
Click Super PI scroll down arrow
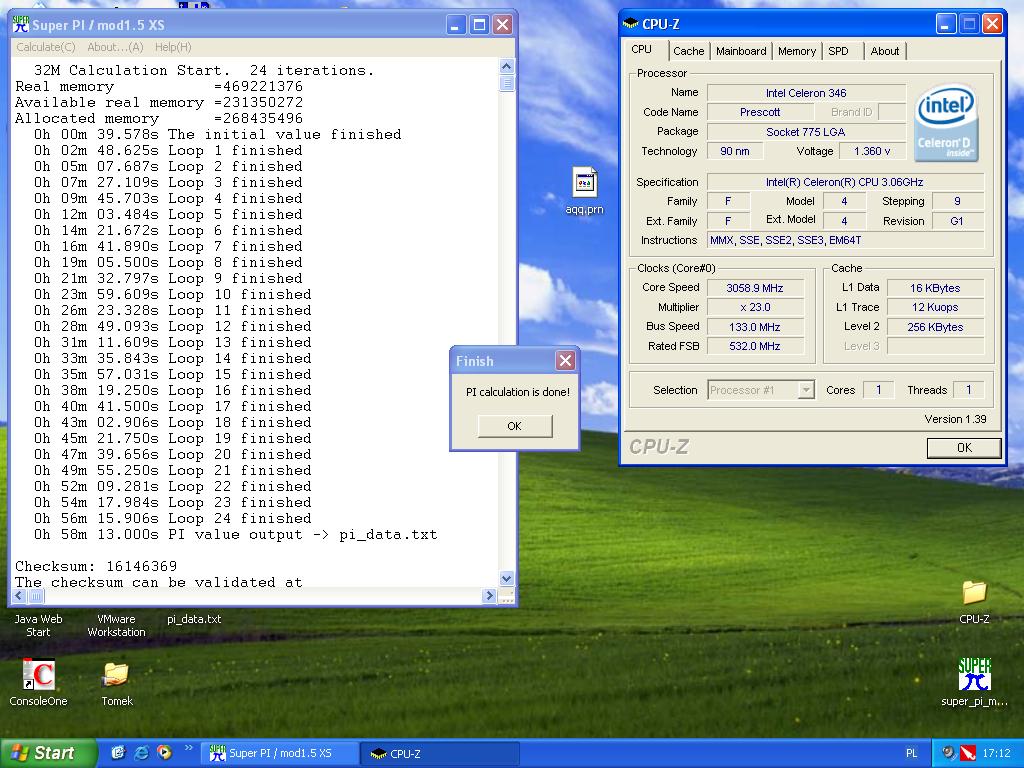click(507, 579)
